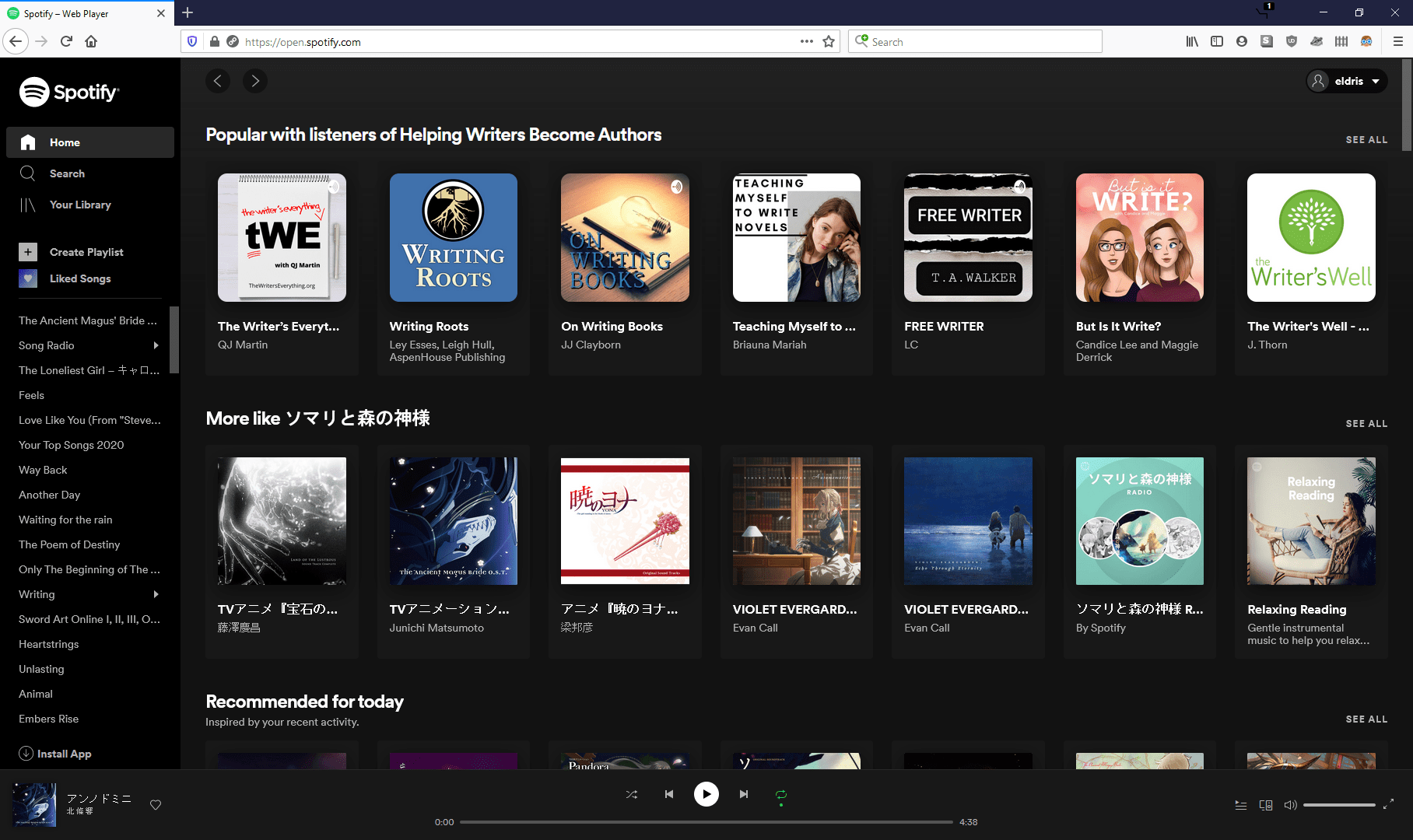Toggle shuffle playback

tap(632, 794)
